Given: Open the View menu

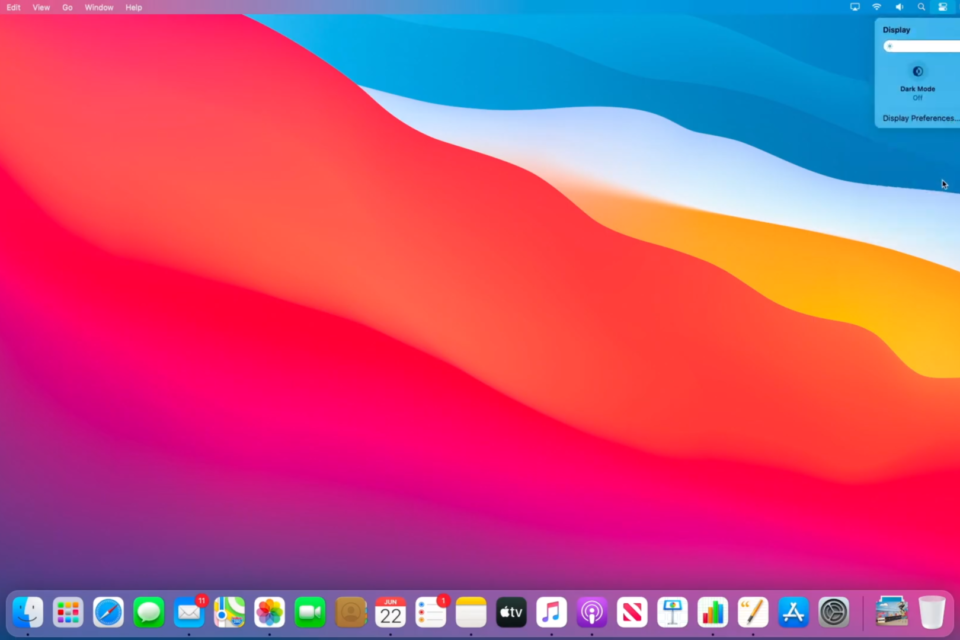Looking at the screenshot, I should pyautogui.click(x=41, y=7).
